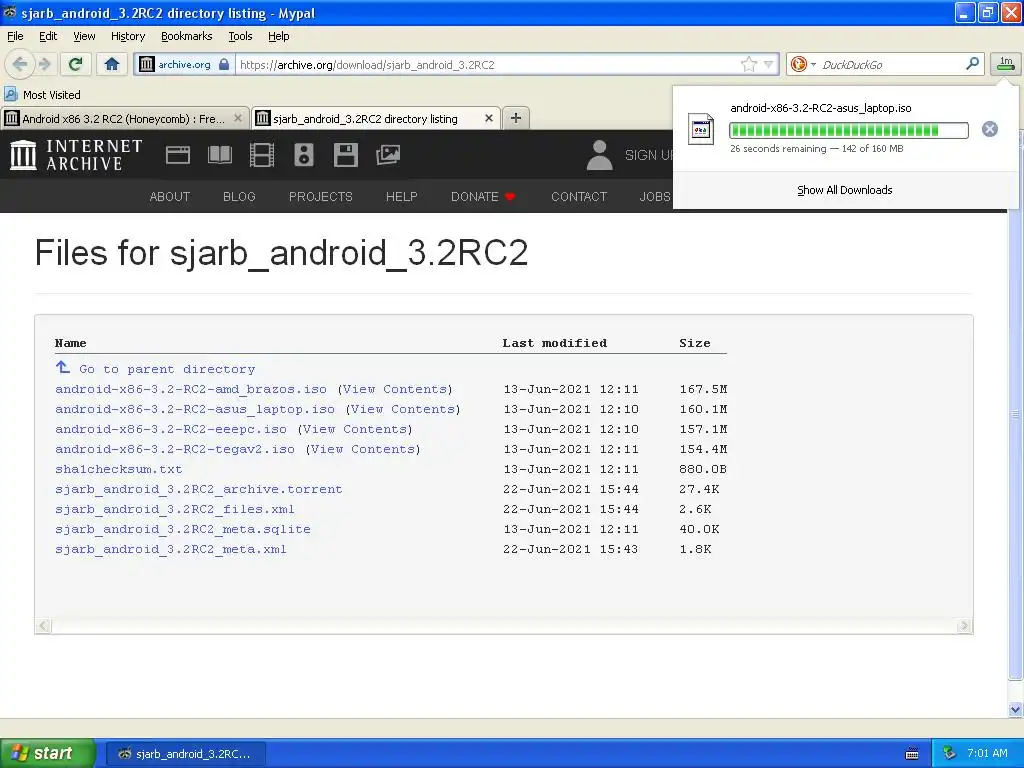This screenshot has height=768, width=1024.
Task: Open the BLOG link
Action: [x=239, y=197]
